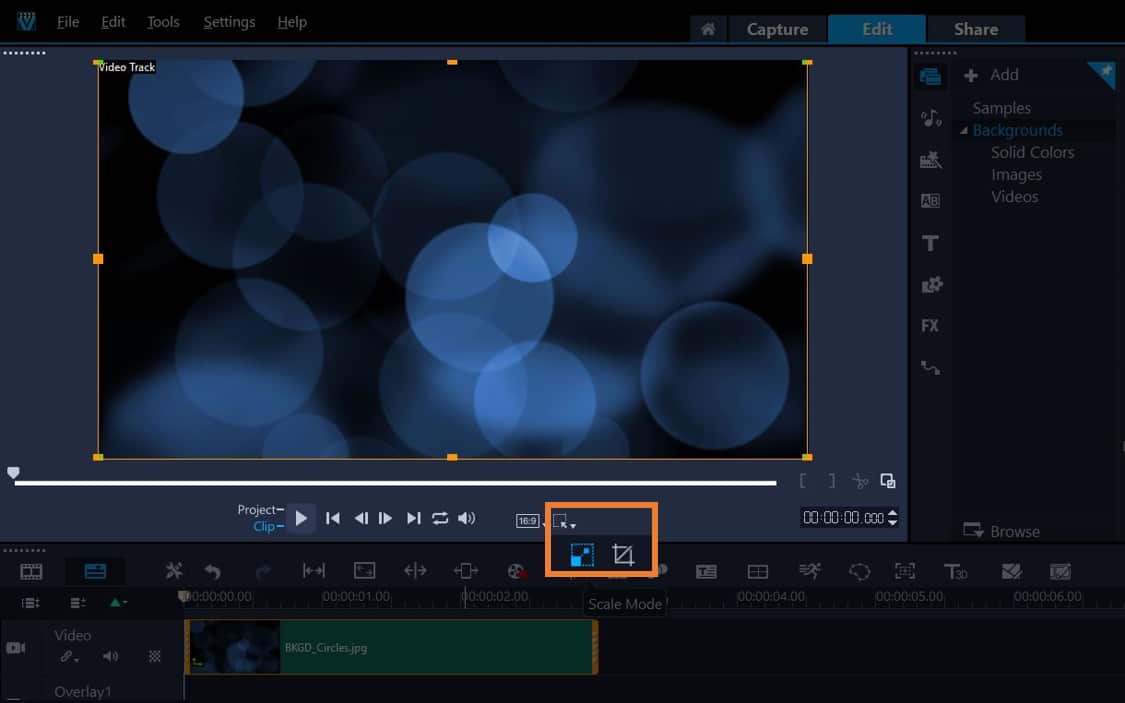Undo the last action
This screenshot has width=1125, height=703.
click(212, 571)
